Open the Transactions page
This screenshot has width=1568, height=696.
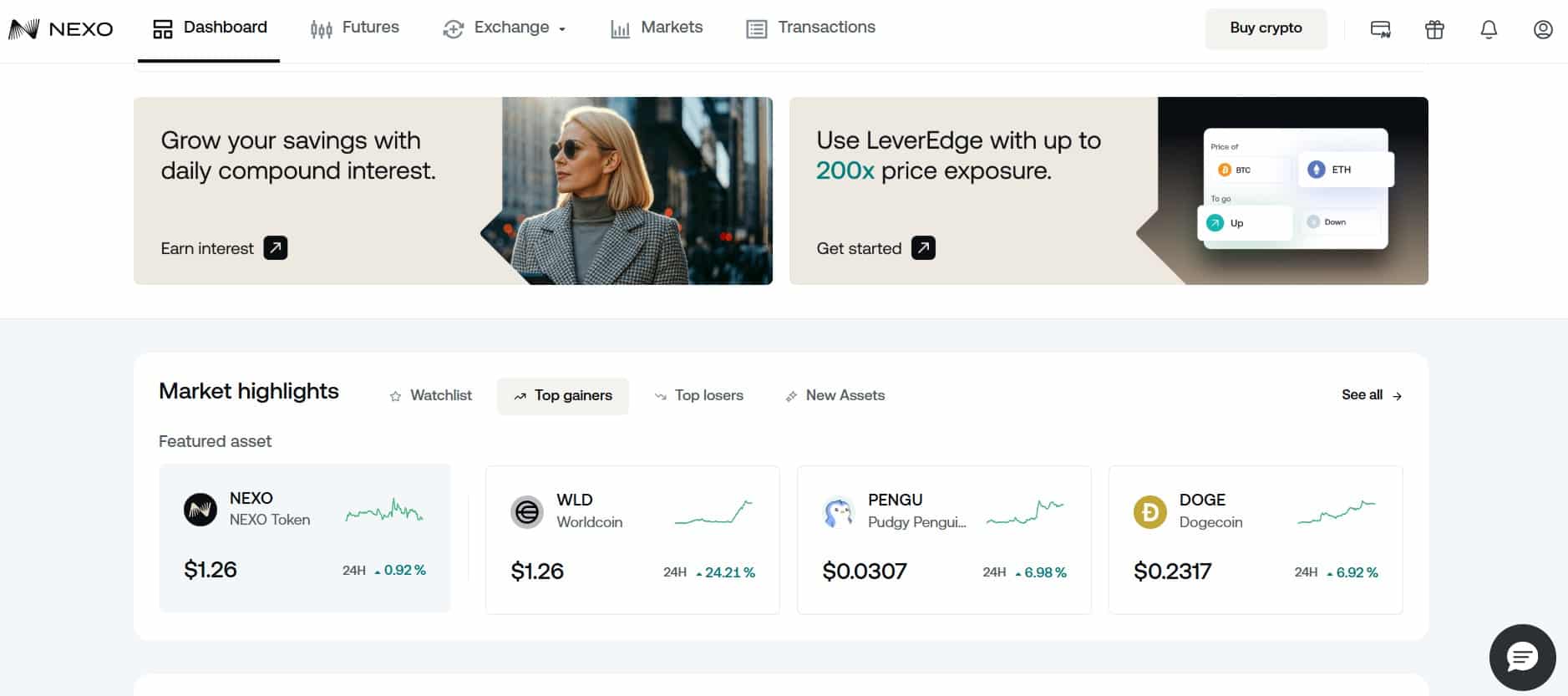810,28
